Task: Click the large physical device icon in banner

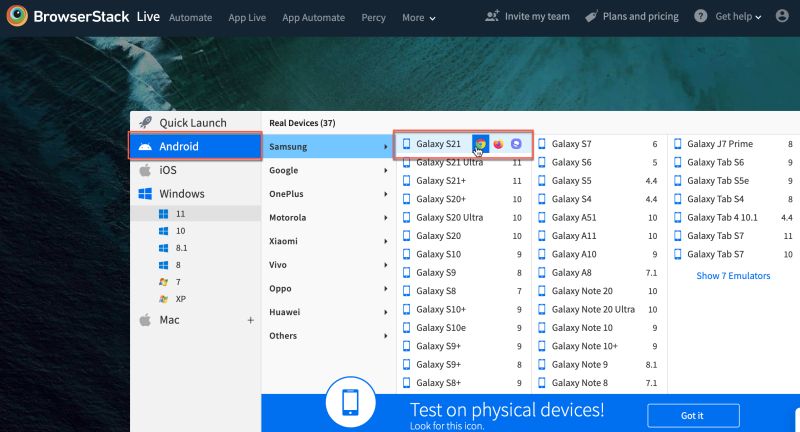Action: (x=351, y=402)
